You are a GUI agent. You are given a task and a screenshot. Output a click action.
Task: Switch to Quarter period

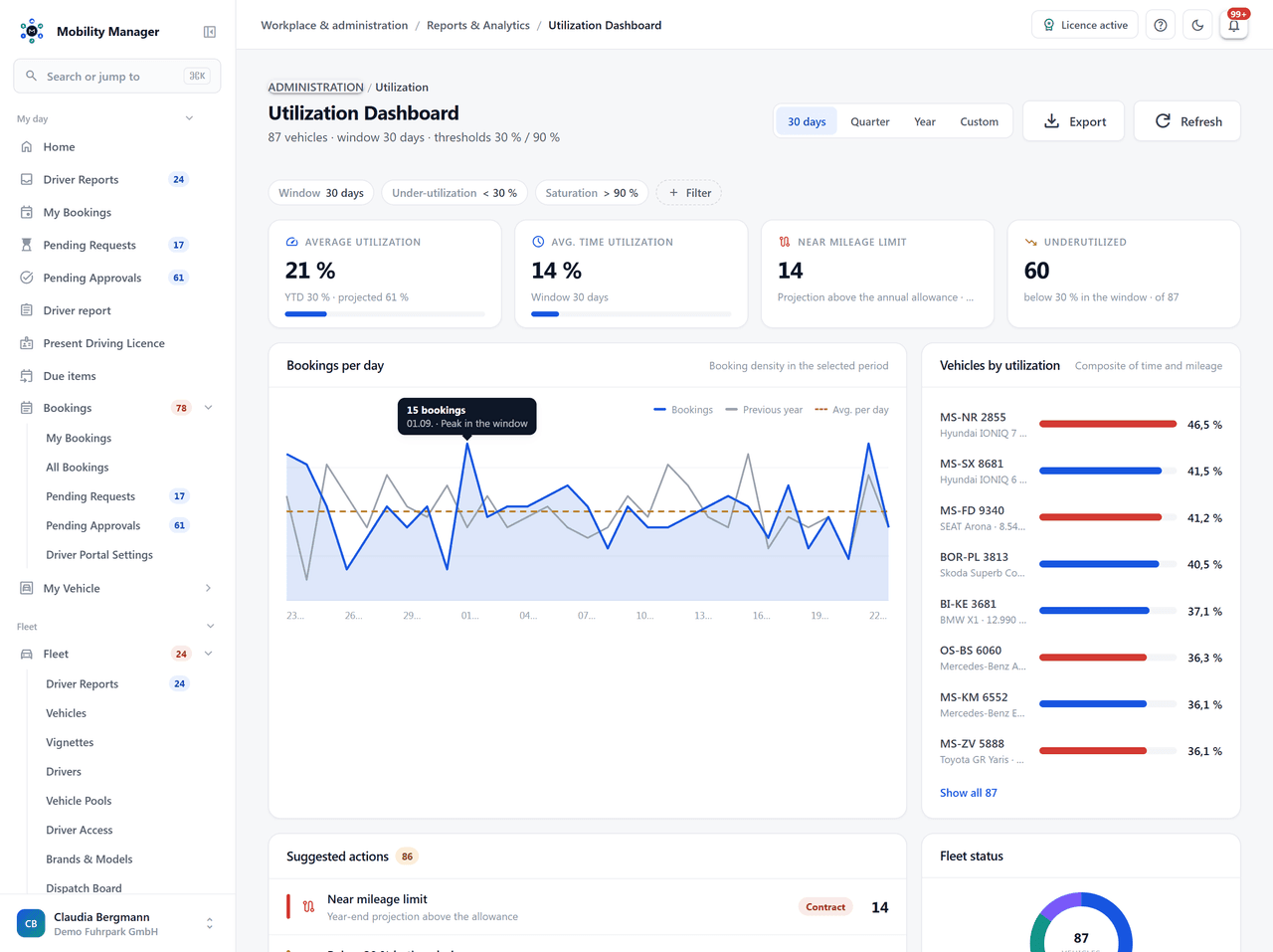coord(870,122)
